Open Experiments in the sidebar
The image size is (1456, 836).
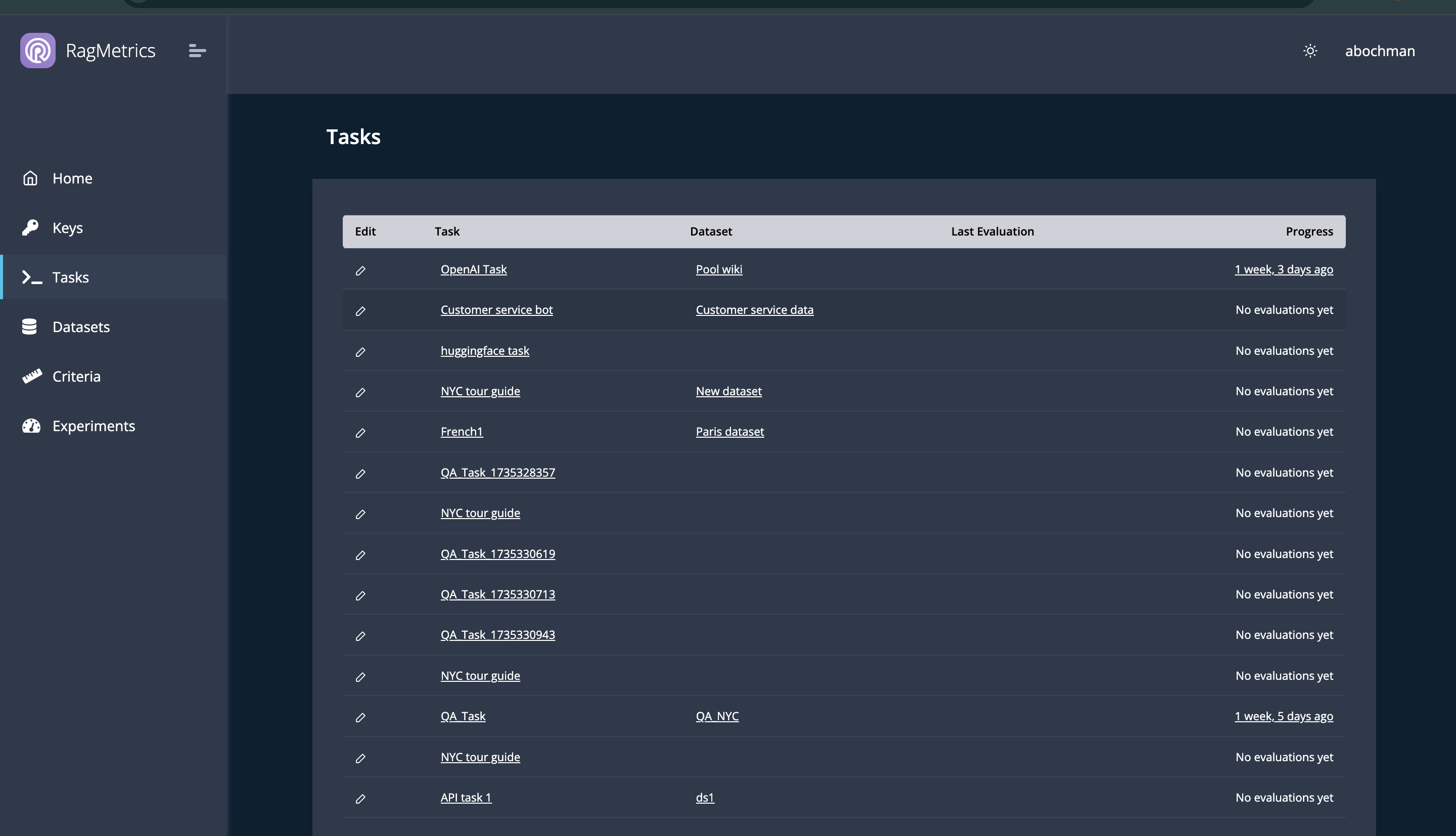(x=114, y=426)
